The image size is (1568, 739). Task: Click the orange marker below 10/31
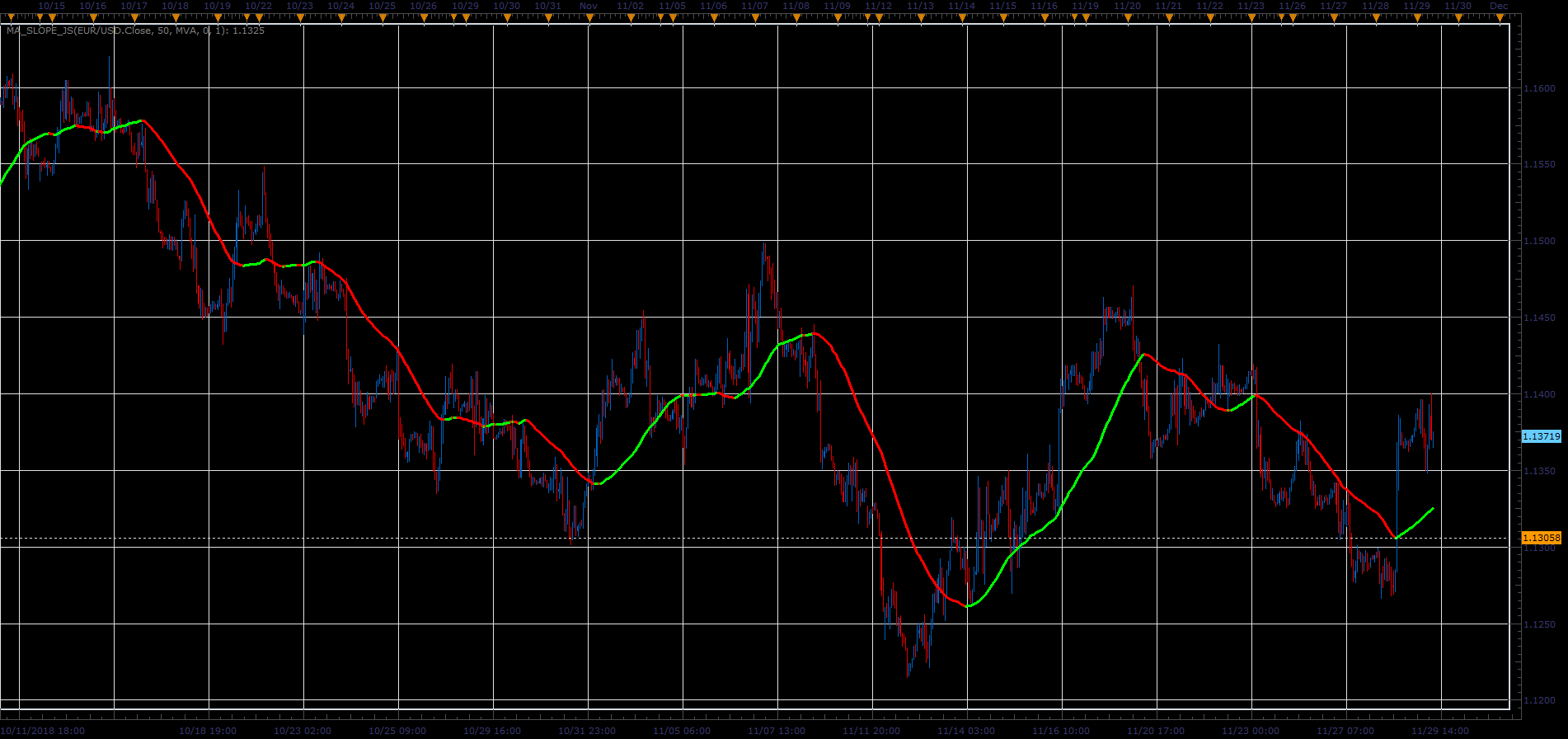click(548, 18)
